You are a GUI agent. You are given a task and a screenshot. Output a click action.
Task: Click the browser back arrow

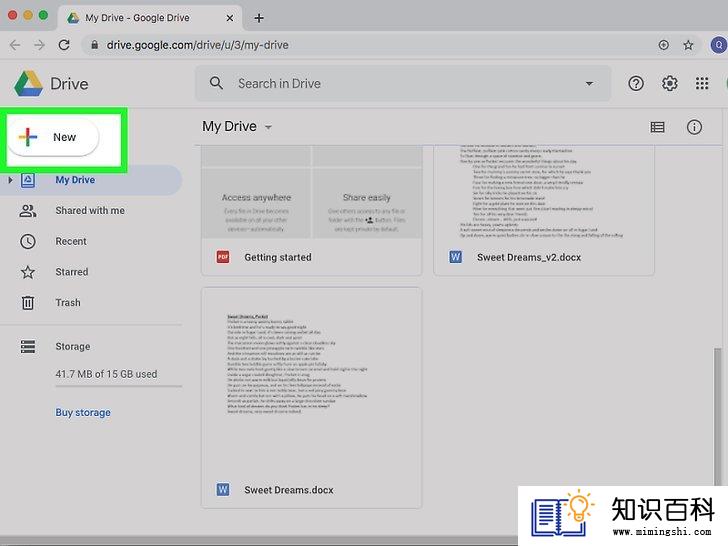tap(15, 45)
